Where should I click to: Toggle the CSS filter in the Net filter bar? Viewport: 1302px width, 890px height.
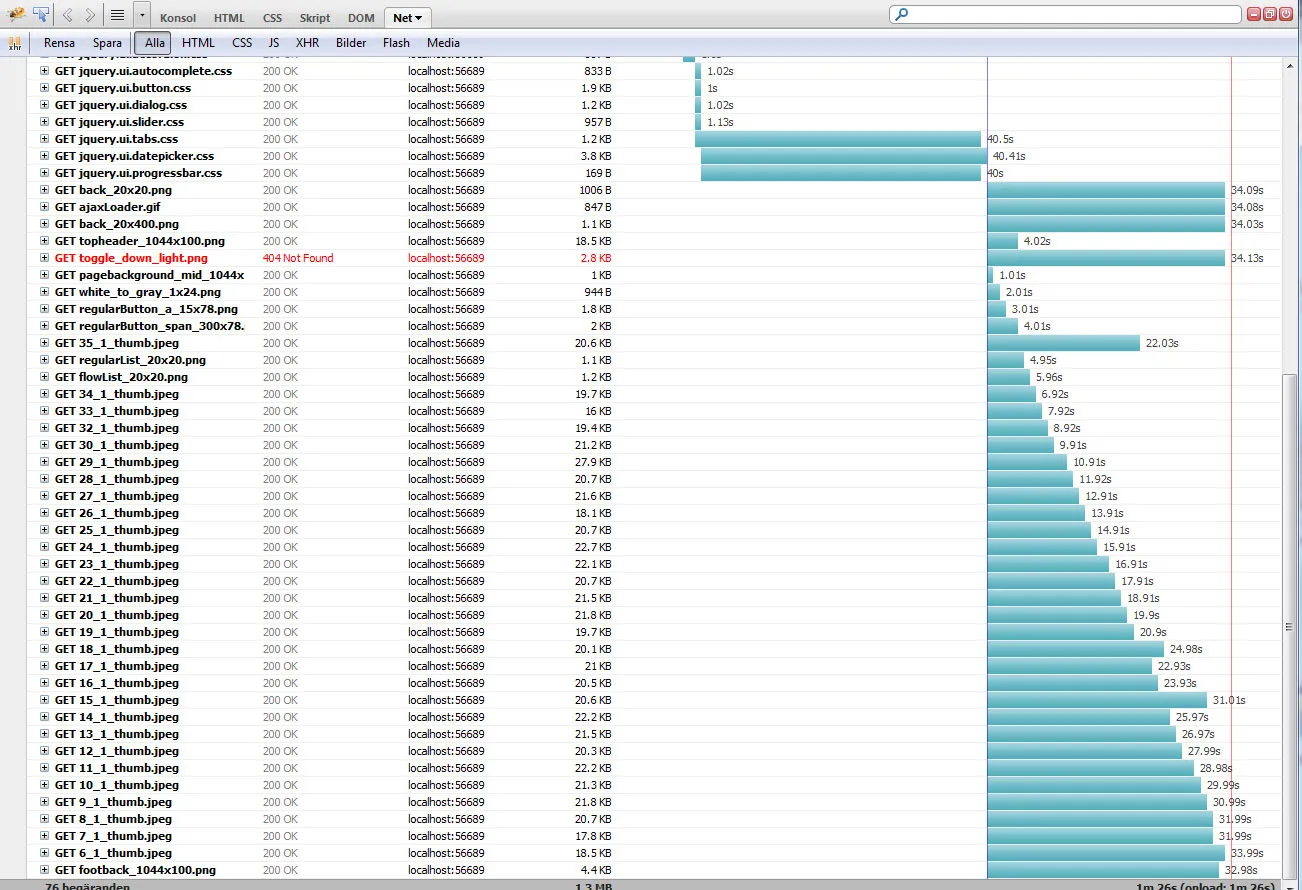click(x=242, y=43)
